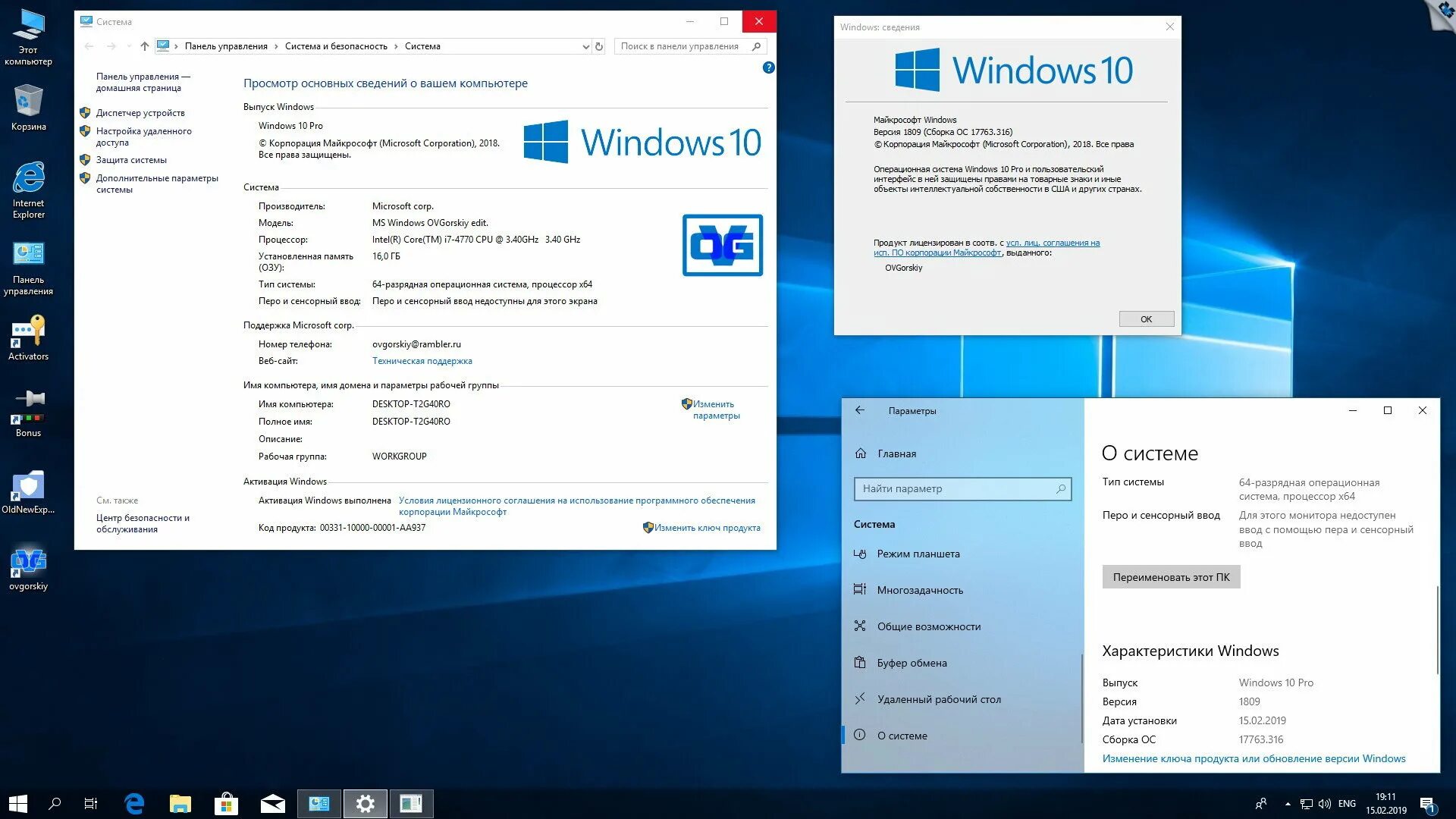
Task: Click the Up arrow navigation icon
Action: pyautogui.click(x=145, y=46)
